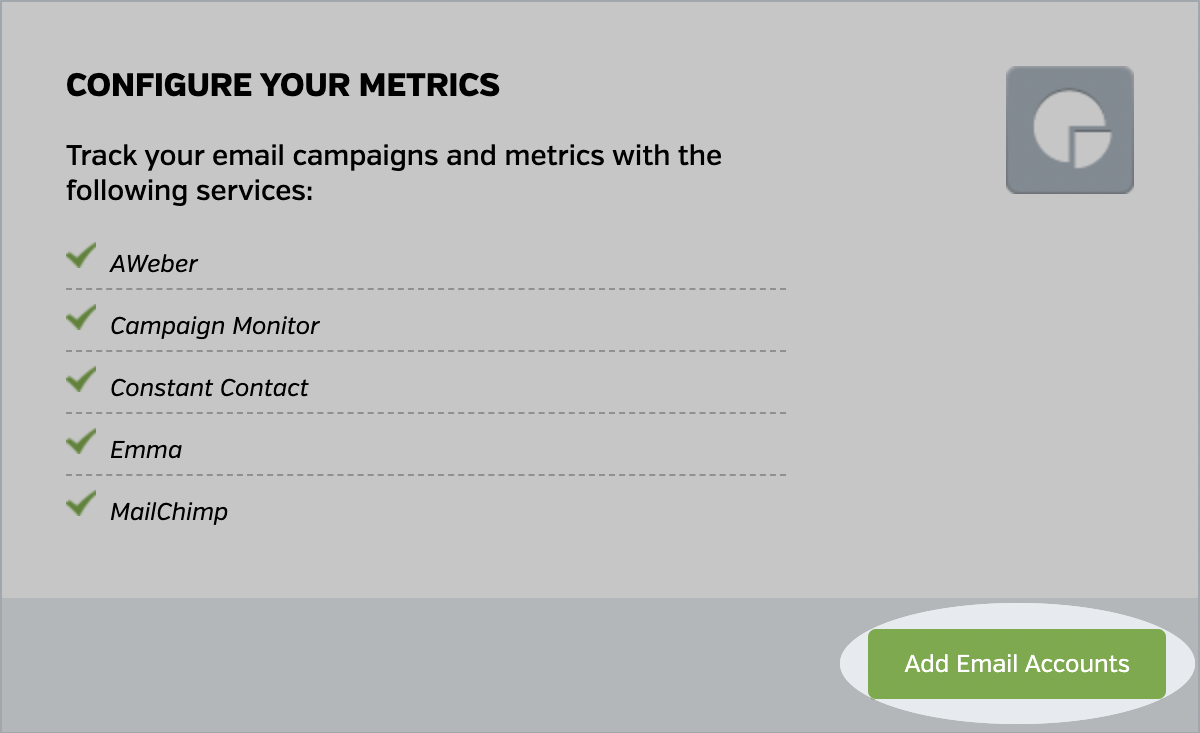Click the green checkmark beside Constant Contact
This screenshot has width=1200, height=733.
coord(80,381)
